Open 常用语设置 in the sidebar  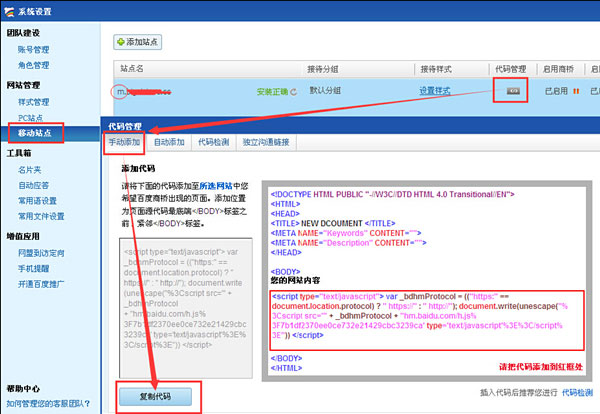(38, 201)
